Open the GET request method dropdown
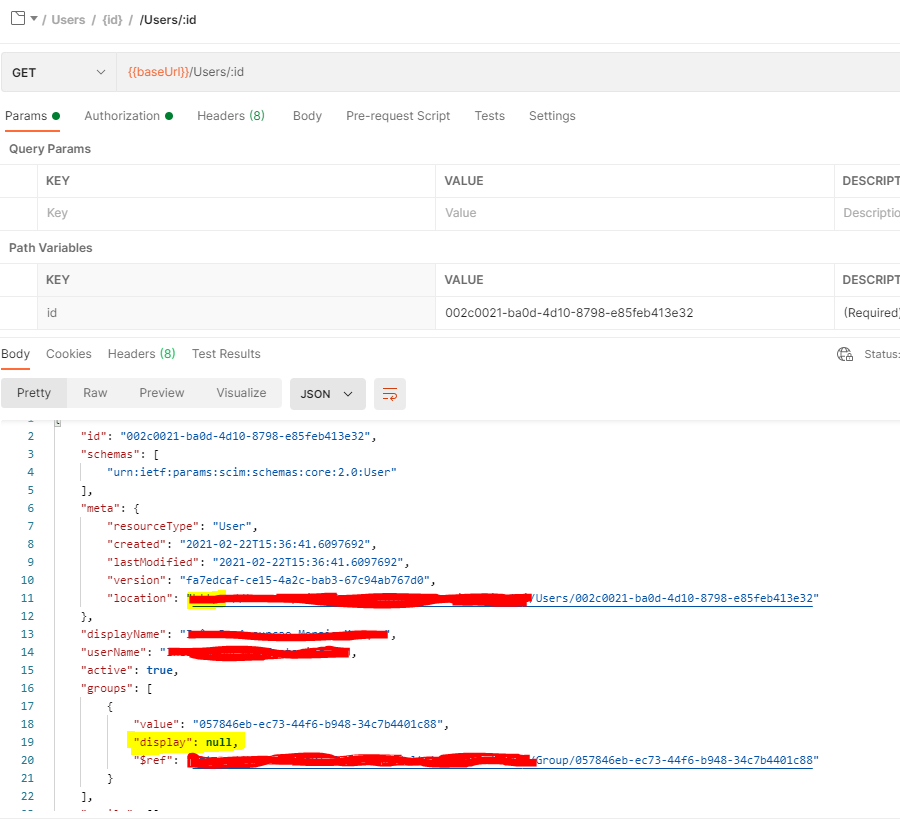This screenshot has width=900, height=839. 60,71
